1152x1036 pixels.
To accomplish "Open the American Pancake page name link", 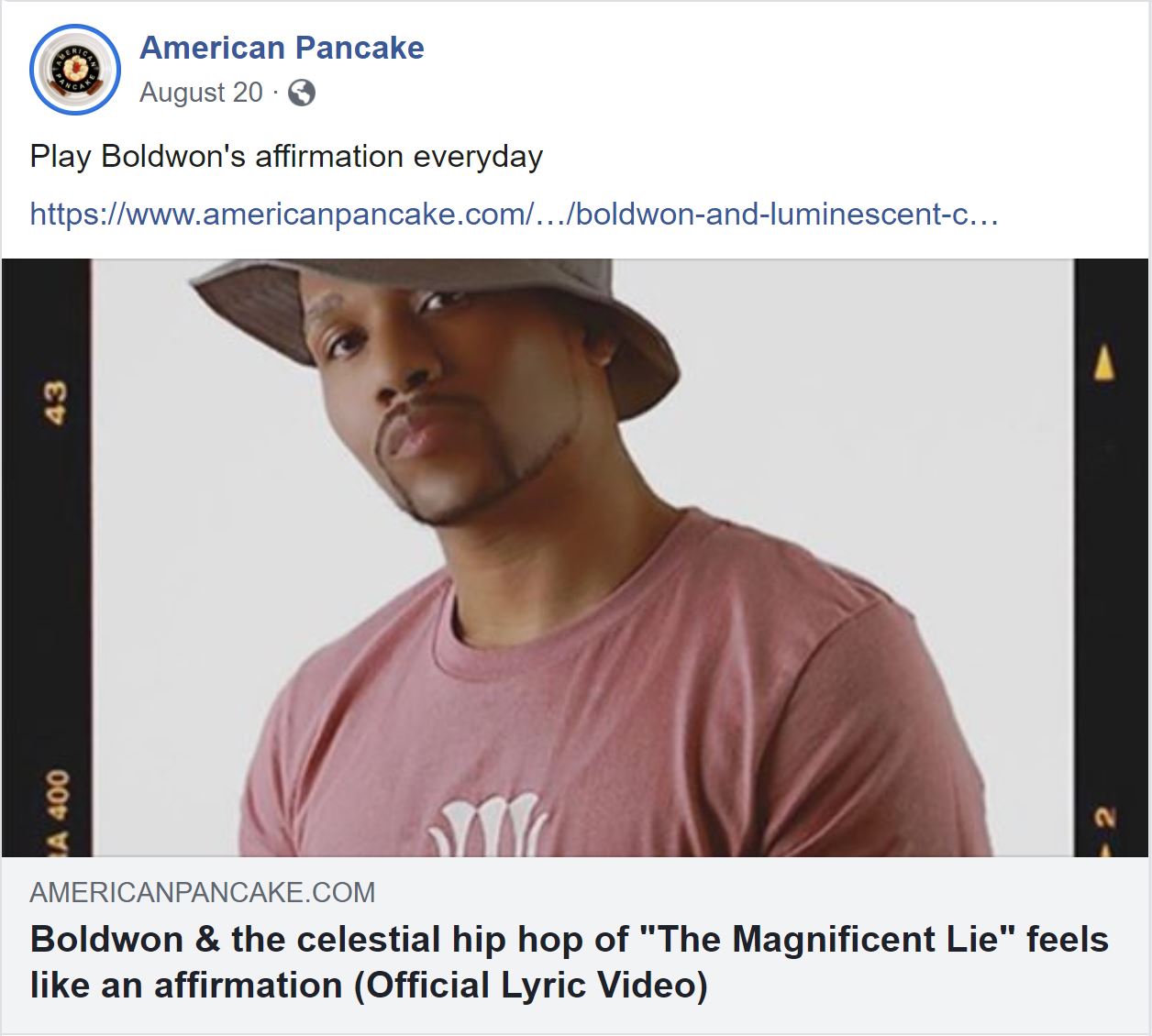I will point(281,48).
